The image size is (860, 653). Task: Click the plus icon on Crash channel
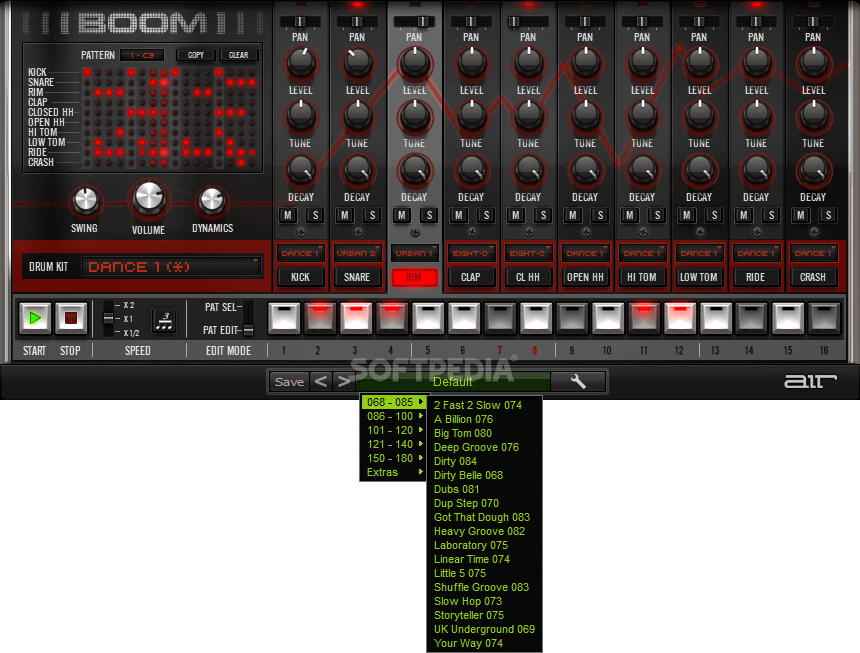(x=814, y=232)
